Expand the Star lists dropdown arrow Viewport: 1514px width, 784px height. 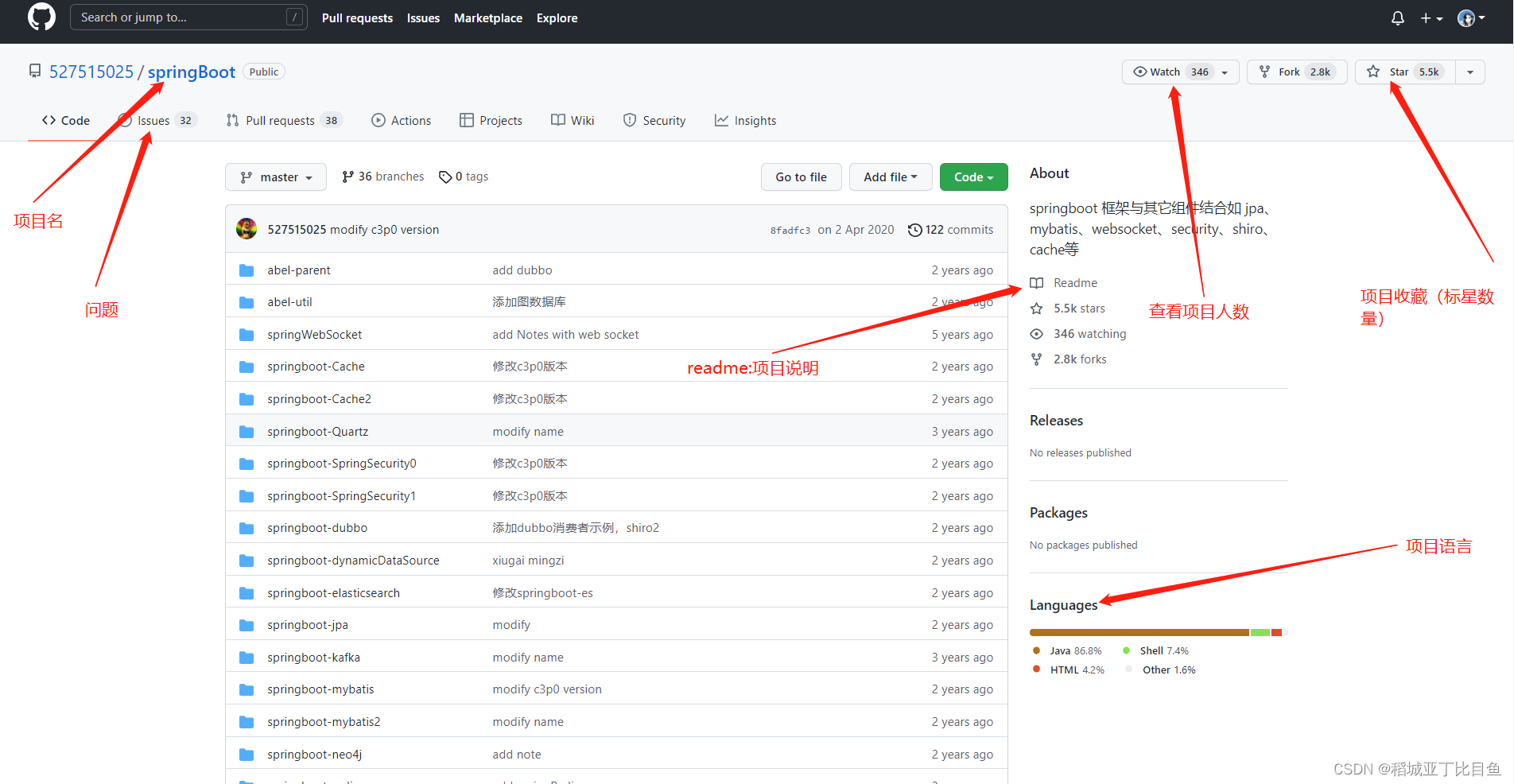pos(1470,72)
